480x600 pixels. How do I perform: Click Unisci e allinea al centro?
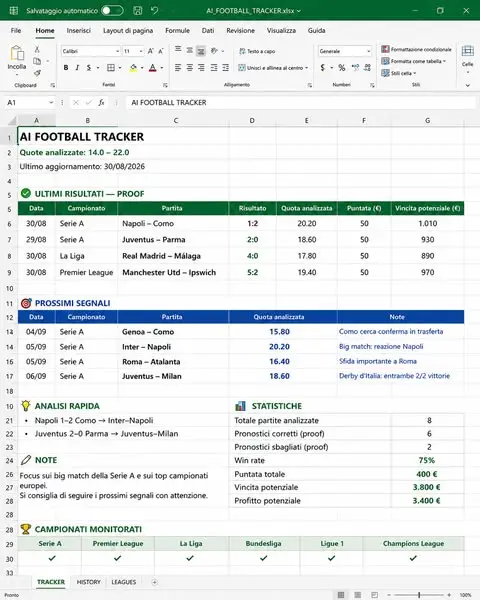pyautogui.click(x=271, y=68)
